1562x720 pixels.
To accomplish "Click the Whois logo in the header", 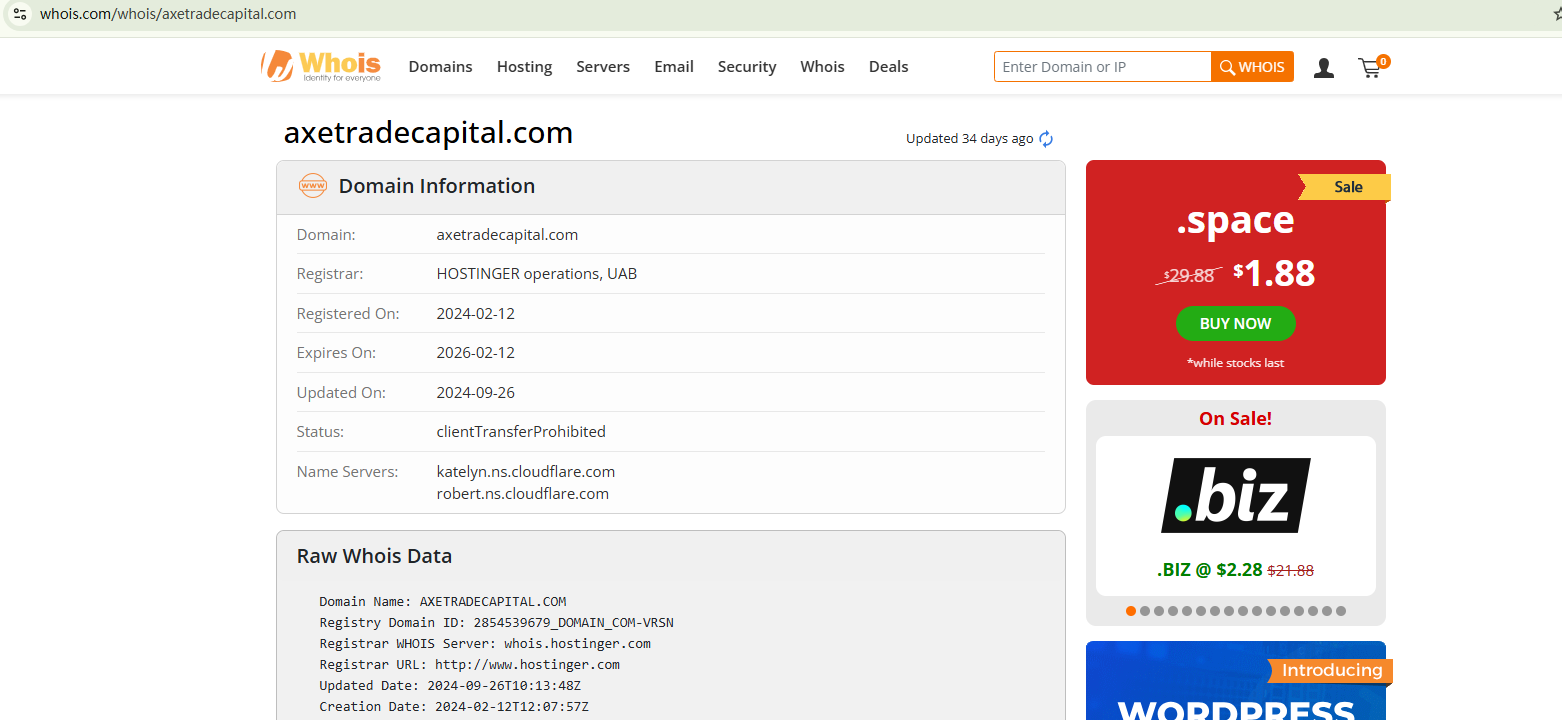I will click(x=321, y=66).
